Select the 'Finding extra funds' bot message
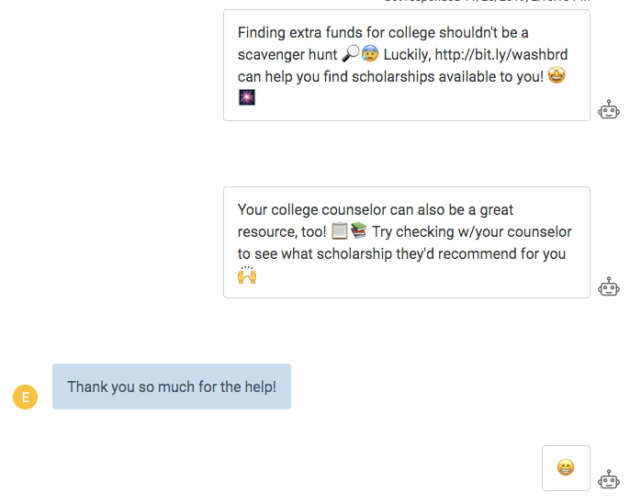 coord(407,65)
